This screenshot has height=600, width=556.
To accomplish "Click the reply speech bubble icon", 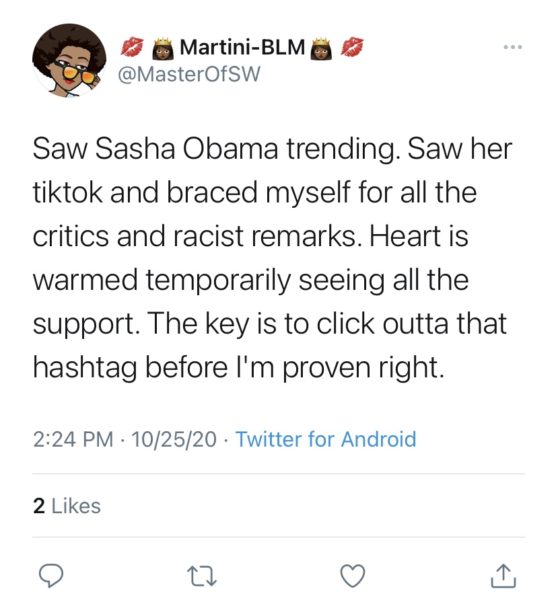I will [x=51, y=576].
